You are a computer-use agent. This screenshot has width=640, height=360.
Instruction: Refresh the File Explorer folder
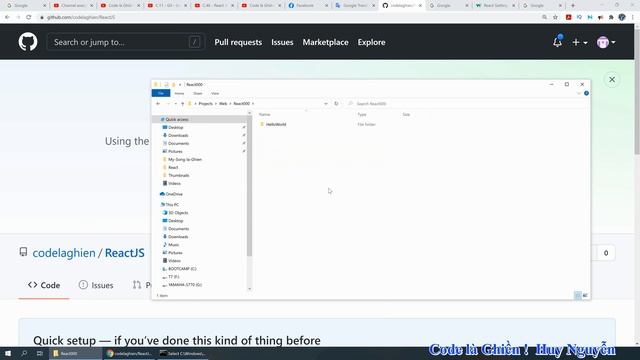click(336, 104)
